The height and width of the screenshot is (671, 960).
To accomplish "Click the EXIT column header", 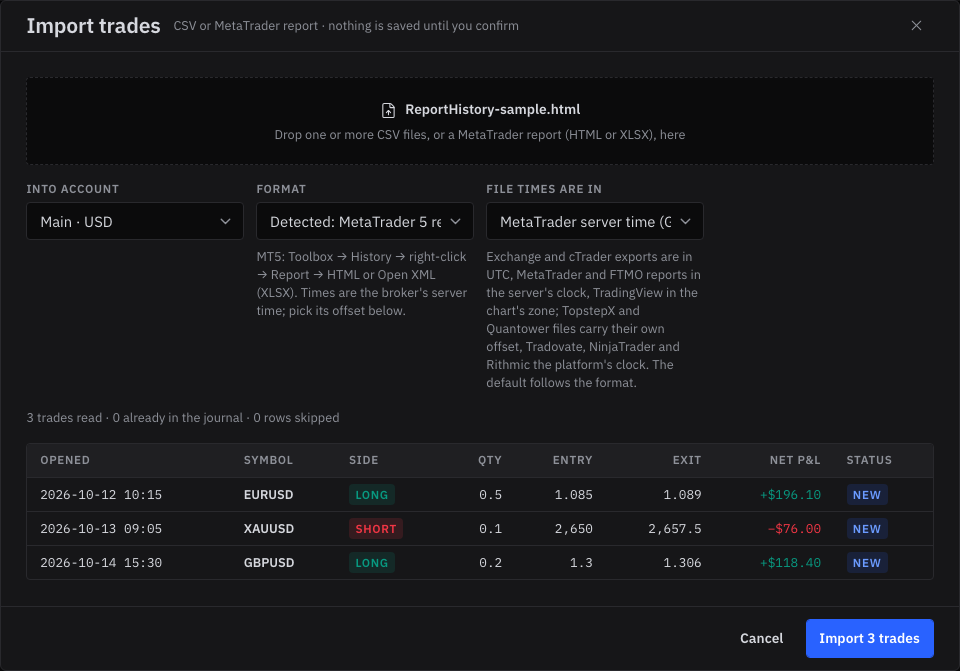I will (x=687, y=460).
